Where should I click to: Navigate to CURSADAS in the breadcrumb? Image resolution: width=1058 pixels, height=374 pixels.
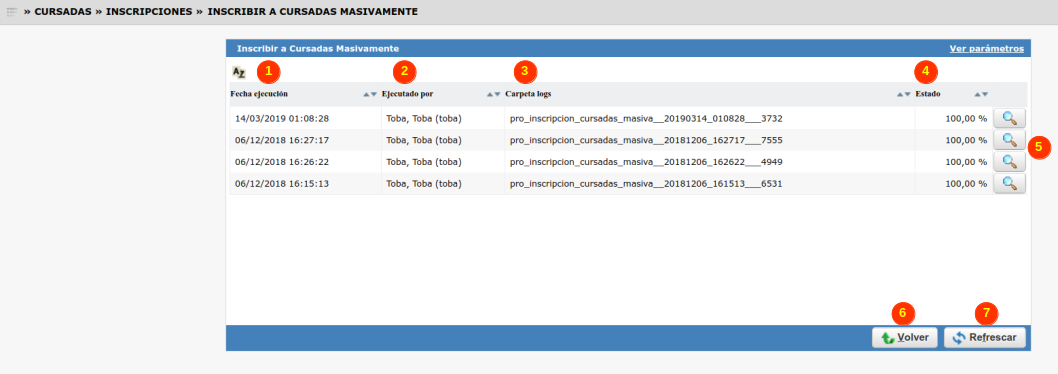(x=63, y=12)
